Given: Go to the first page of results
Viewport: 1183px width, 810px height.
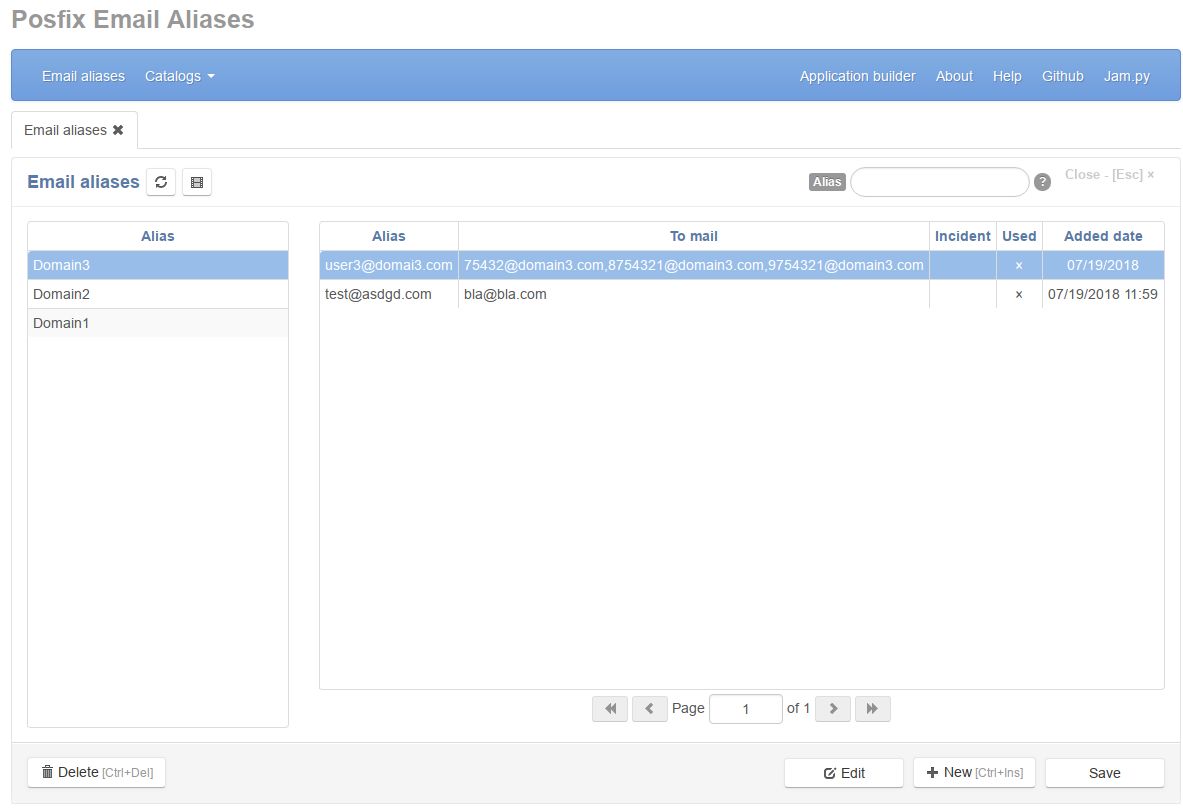Looking at the screenshot, I should (x=610, y=708).
